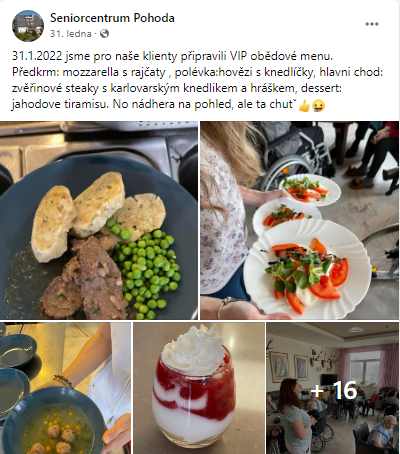The height and width of the screenshot is (454, 400).
Task: Click the front white plate with tomatoes
Action: point(307,272)
